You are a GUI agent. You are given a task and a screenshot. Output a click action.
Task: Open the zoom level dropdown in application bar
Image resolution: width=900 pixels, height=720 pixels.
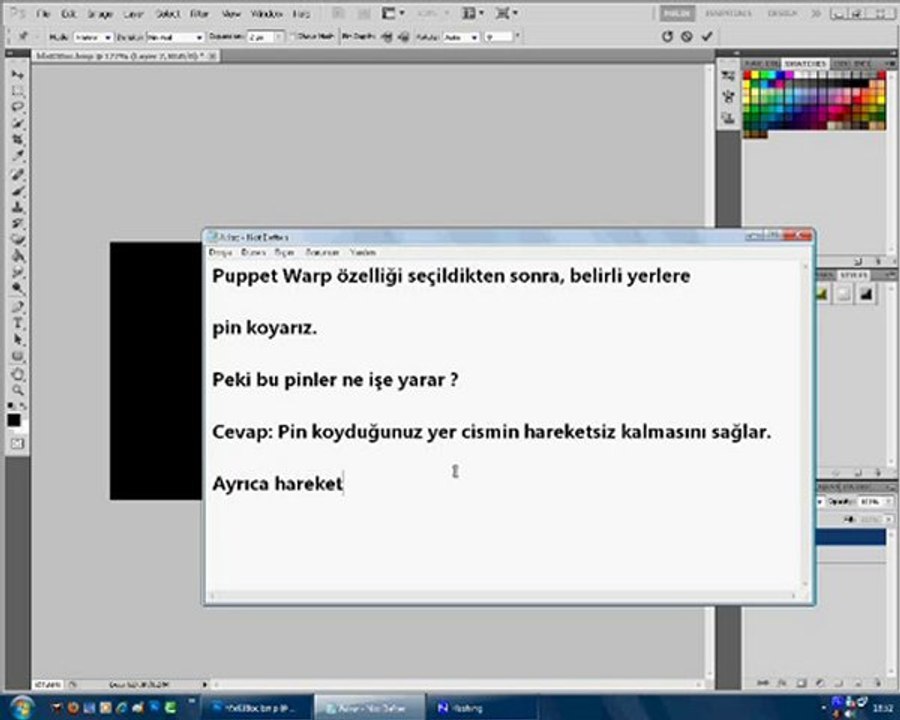pos(433,13)
